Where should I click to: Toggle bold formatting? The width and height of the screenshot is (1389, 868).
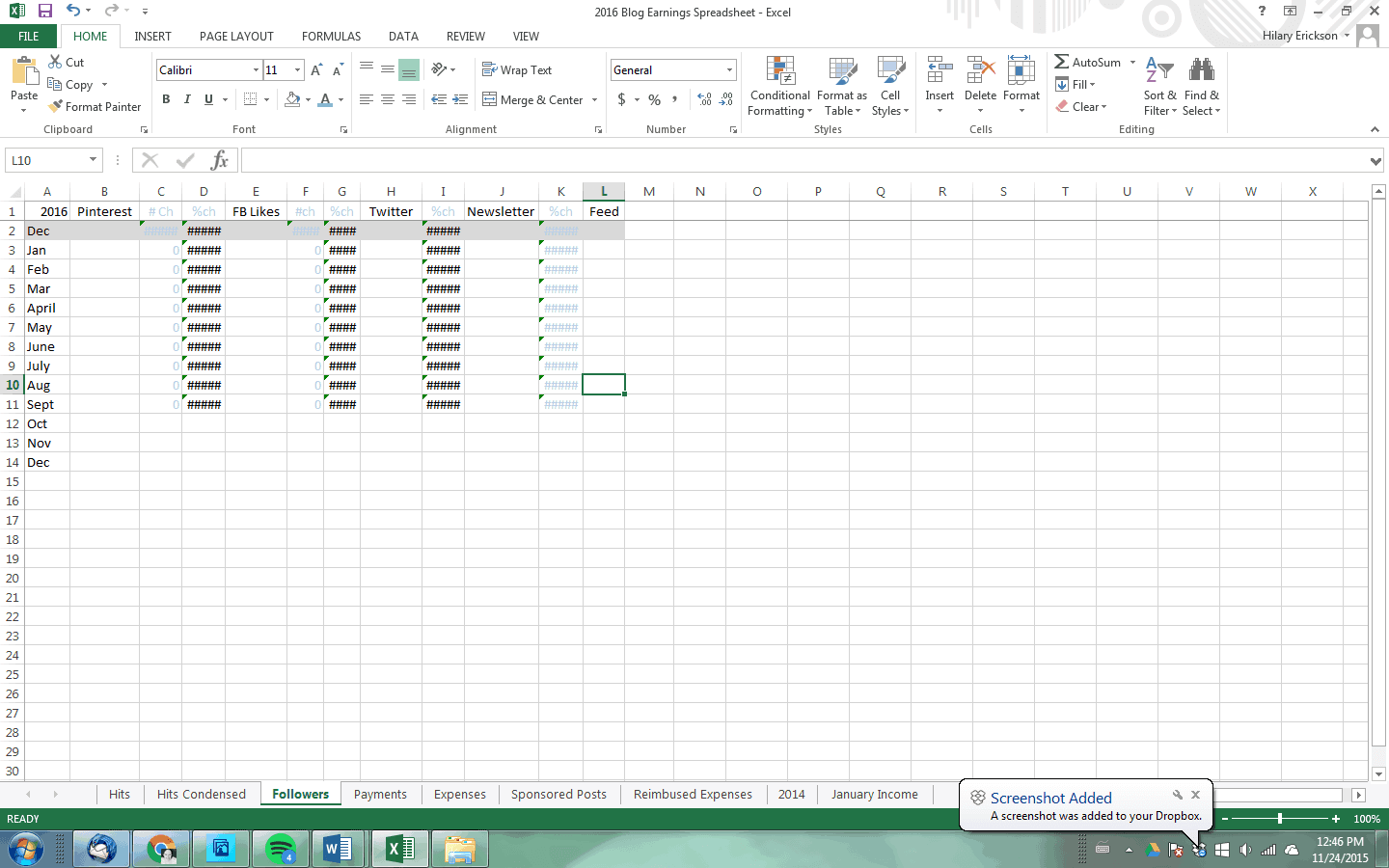pos(166,99)
